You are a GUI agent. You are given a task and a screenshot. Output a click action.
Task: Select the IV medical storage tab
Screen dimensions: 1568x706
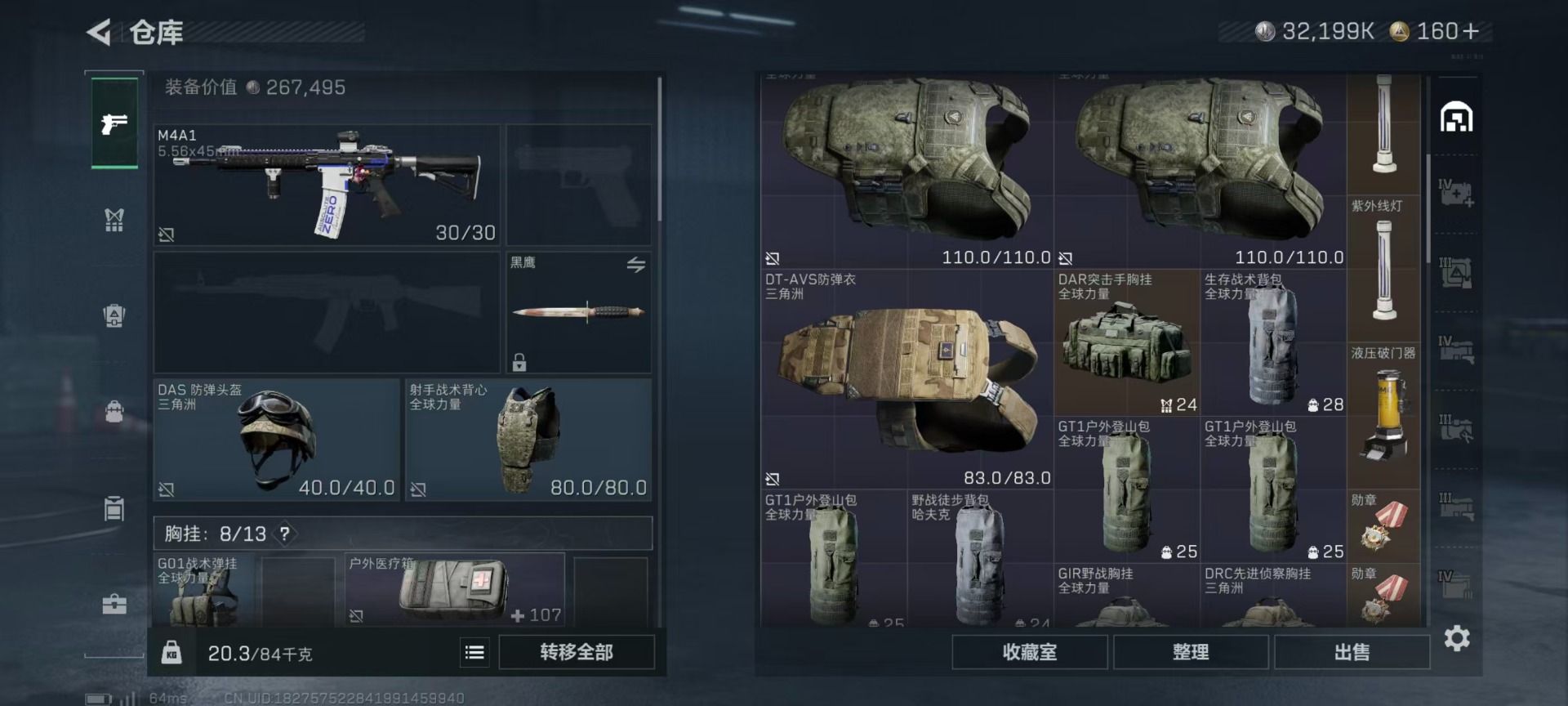click(1456, 194)
